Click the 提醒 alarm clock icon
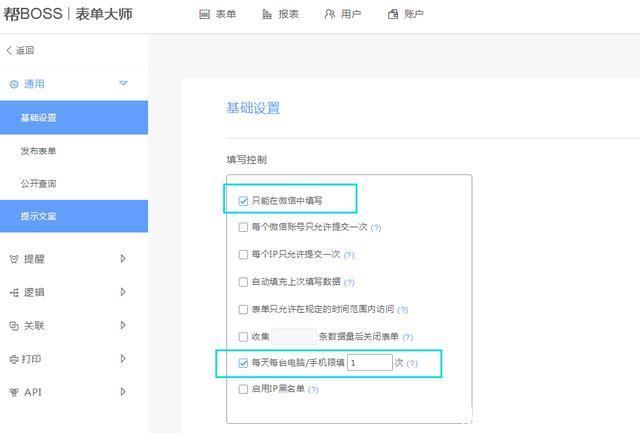 [14, 259]
